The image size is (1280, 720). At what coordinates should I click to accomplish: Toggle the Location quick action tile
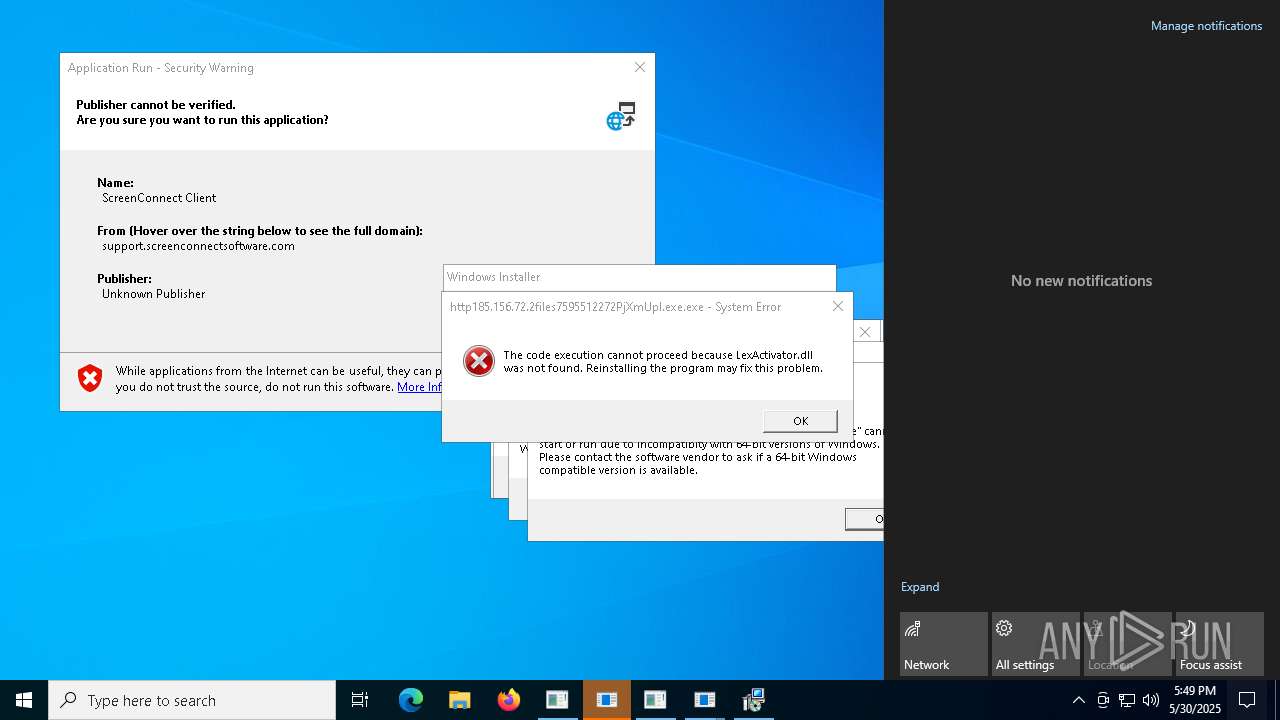point(1128,644)
